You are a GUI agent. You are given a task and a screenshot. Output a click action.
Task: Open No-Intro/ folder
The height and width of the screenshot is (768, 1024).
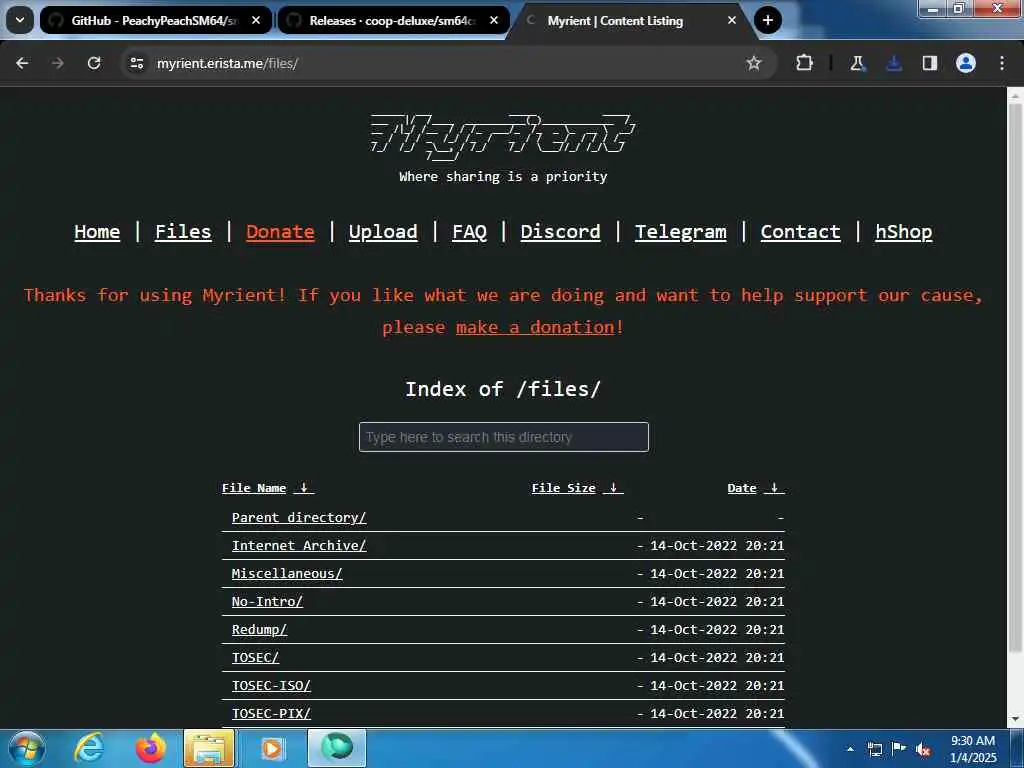[267, 602]
